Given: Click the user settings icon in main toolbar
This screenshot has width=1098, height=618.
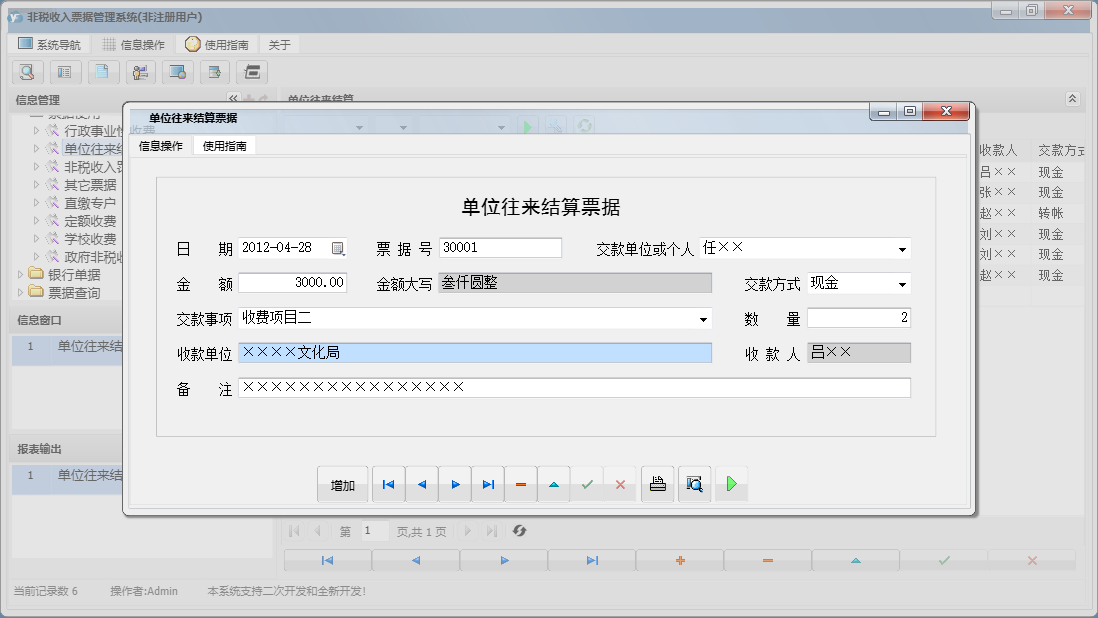Looking at the screenshot, I should (139, 72).
